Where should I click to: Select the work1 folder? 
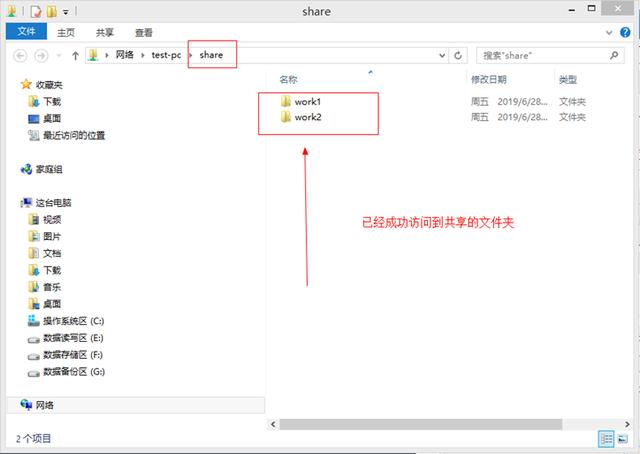[x=301, y=102]
